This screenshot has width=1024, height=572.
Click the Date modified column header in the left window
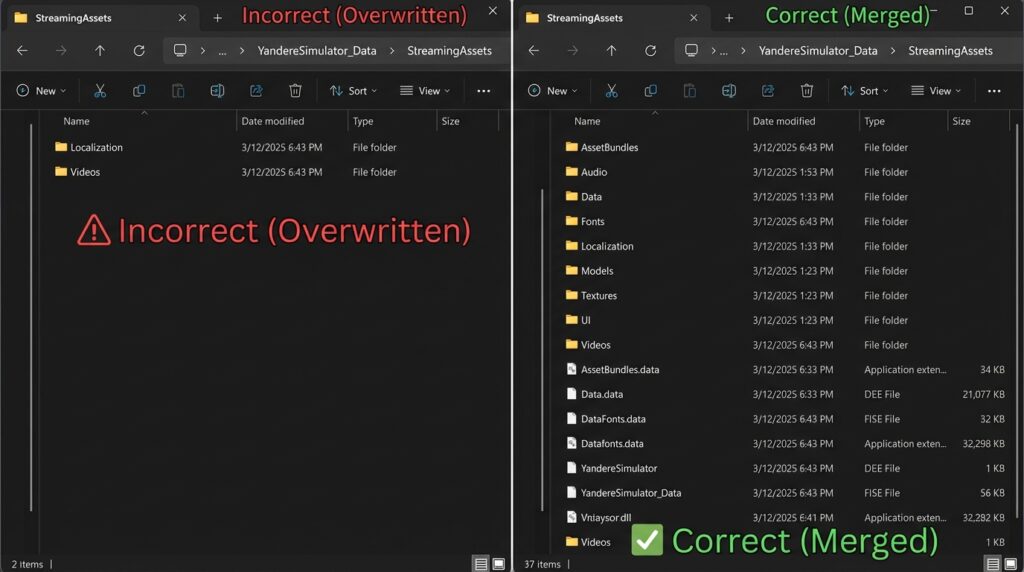point(271,121)
